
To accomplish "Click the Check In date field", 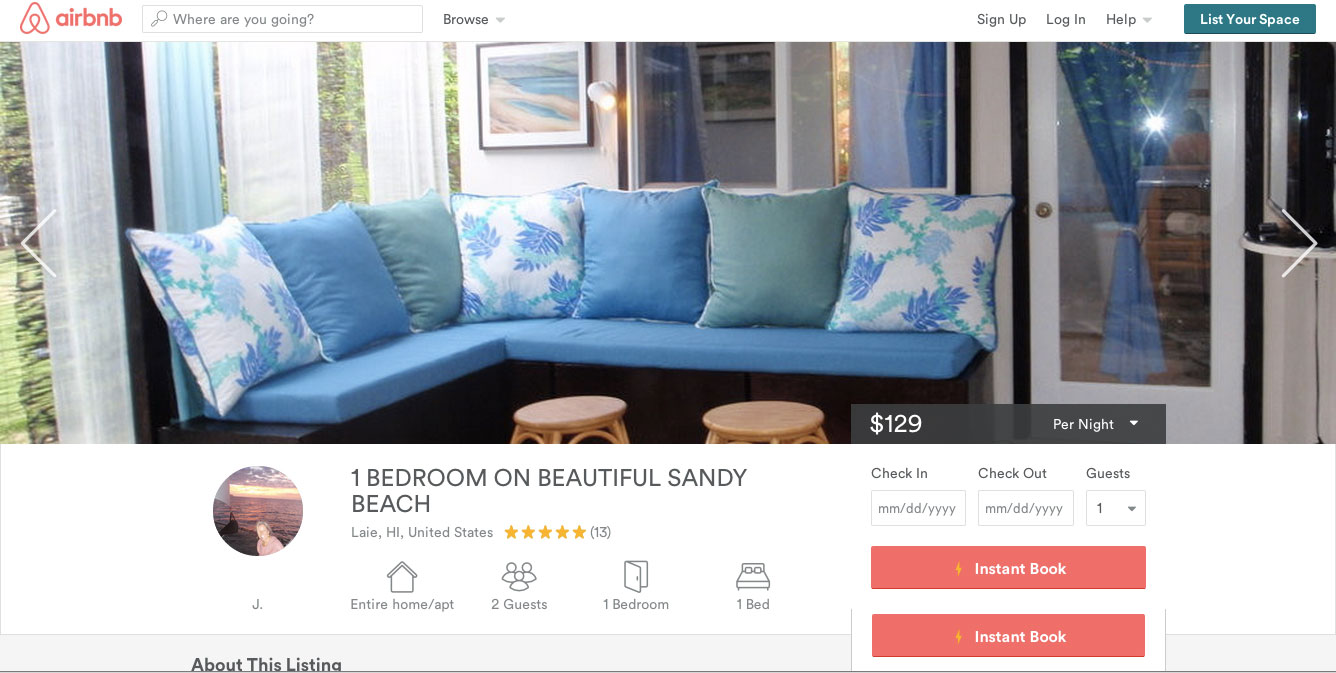I will (x=918, y=508).
